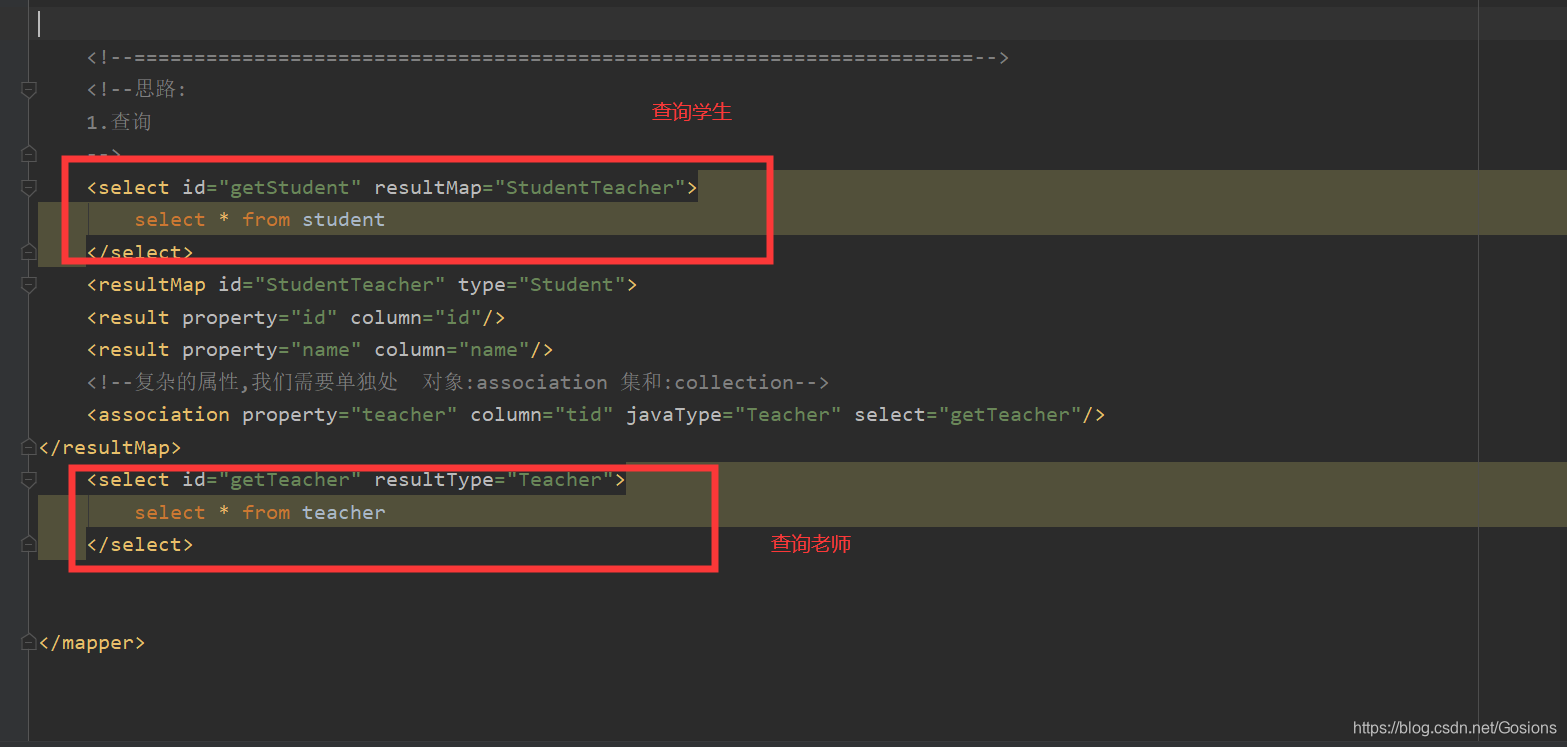Click the line "select * from student"

[x=260, y=219]
